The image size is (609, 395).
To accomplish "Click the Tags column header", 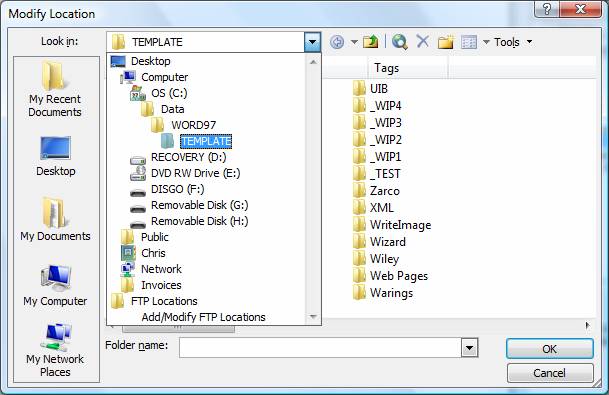I will pos(407,68).
